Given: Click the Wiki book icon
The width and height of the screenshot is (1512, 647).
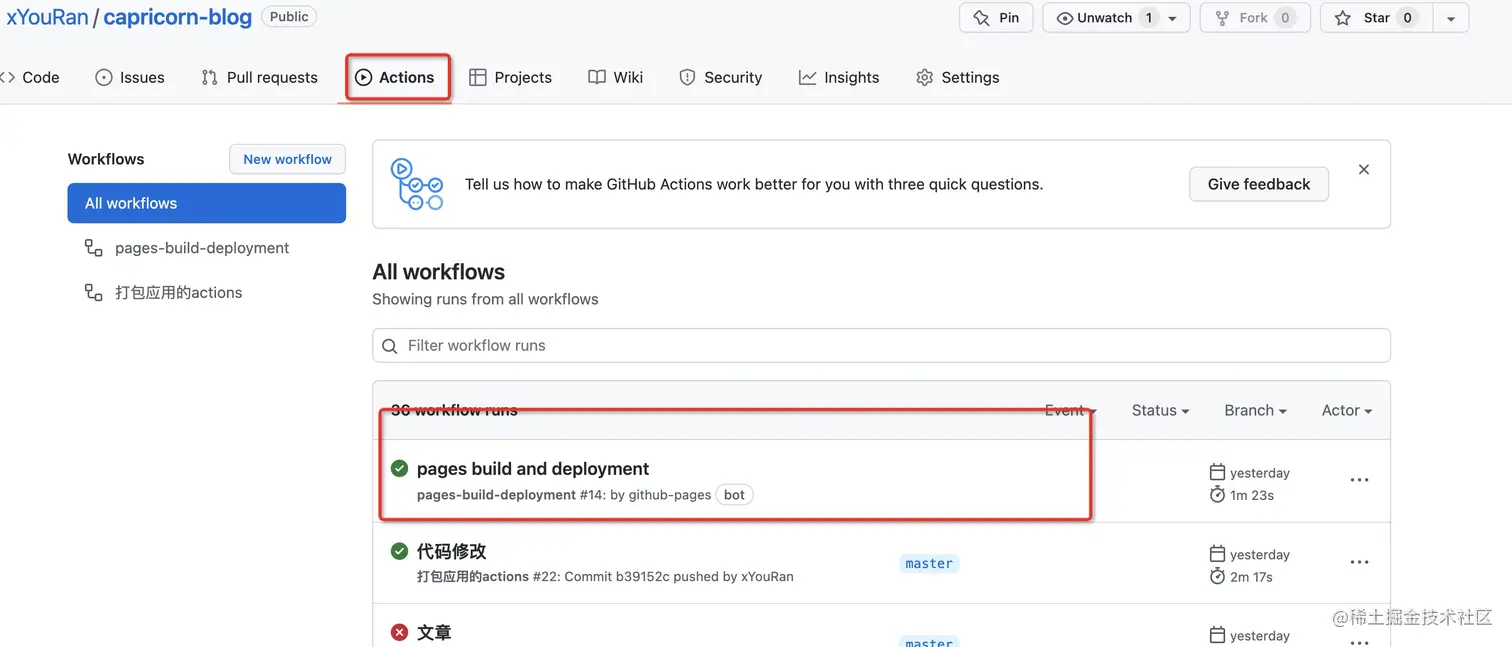Looking at the screenshot, I should (x=597, y=77).
